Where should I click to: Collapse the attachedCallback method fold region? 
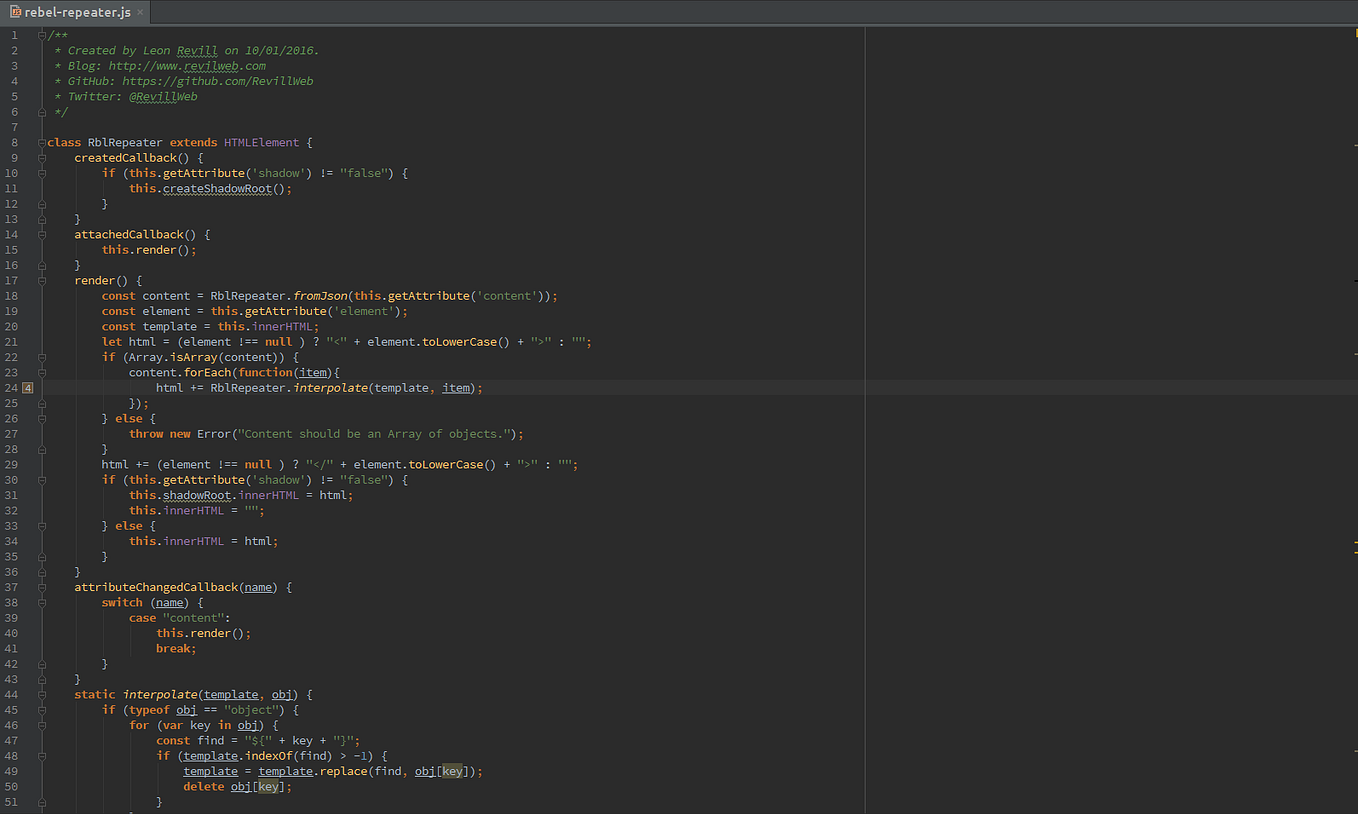pyautogui.click(x=41, y=234)
